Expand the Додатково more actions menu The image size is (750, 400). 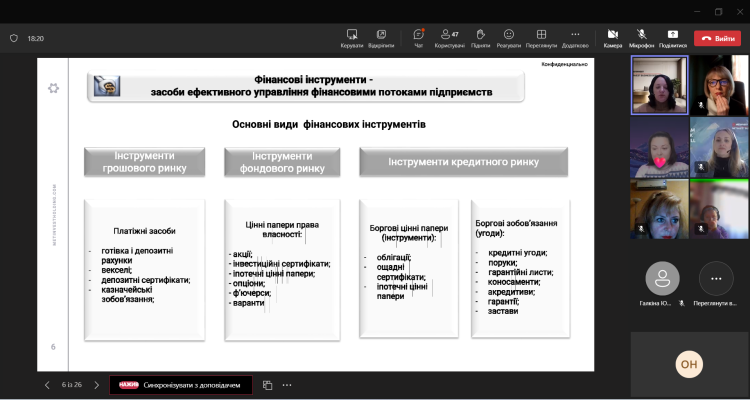tap(575, 36)
